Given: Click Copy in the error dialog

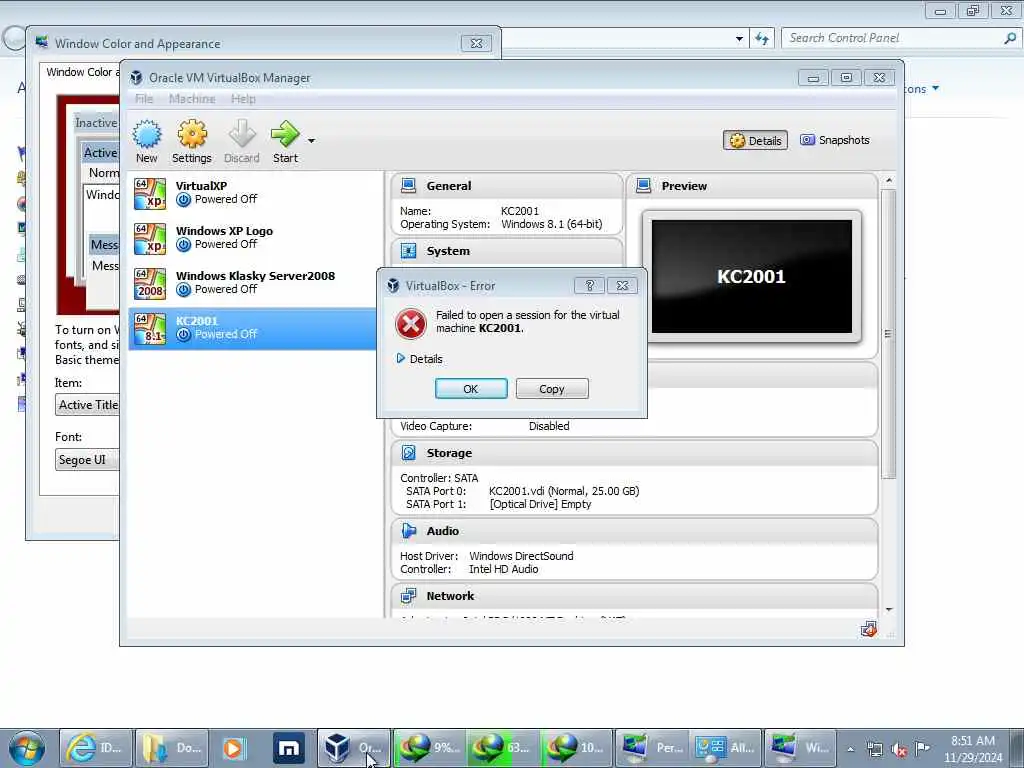Looking at the screenshot, I should click(x=552, y=389).
